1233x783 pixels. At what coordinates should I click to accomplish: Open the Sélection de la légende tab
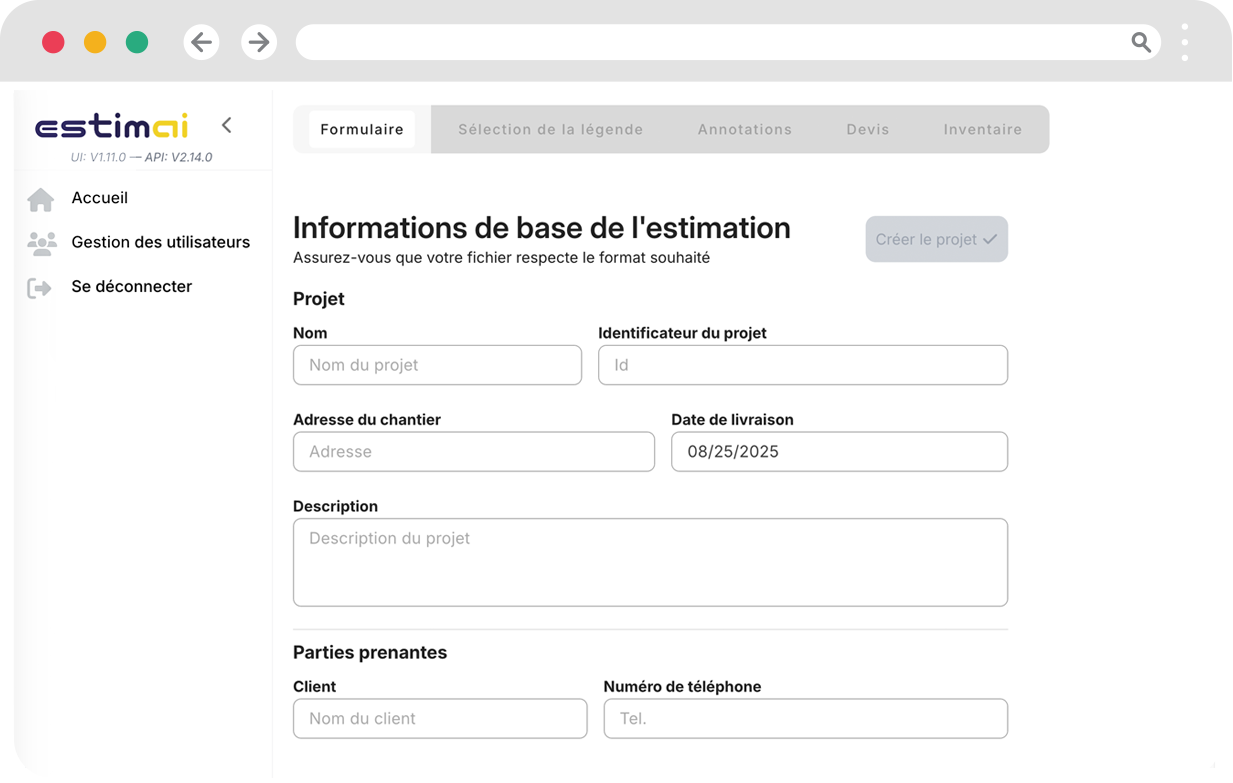(551, 129)
